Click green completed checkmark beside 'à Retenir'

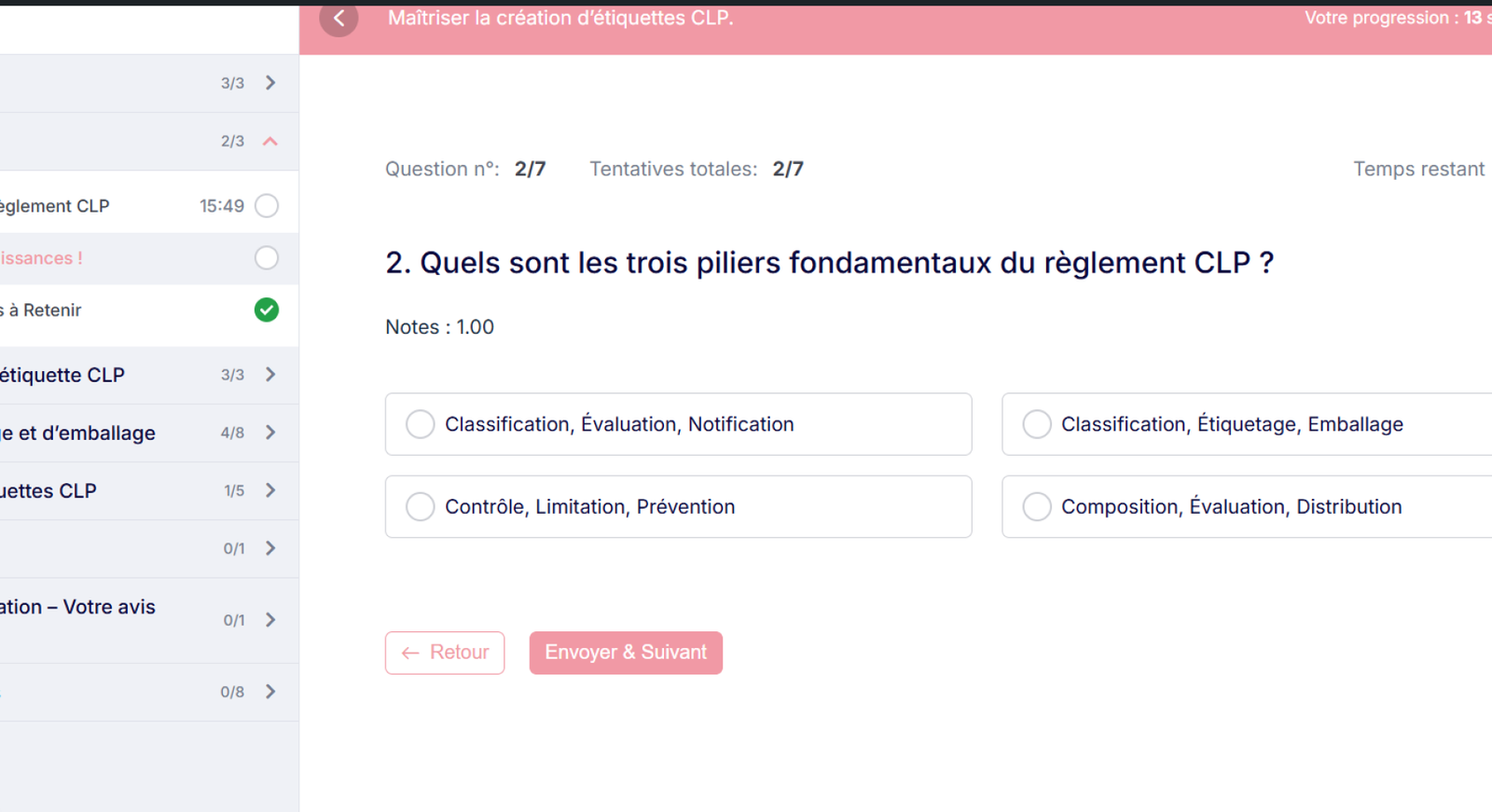tap(267, 310)
